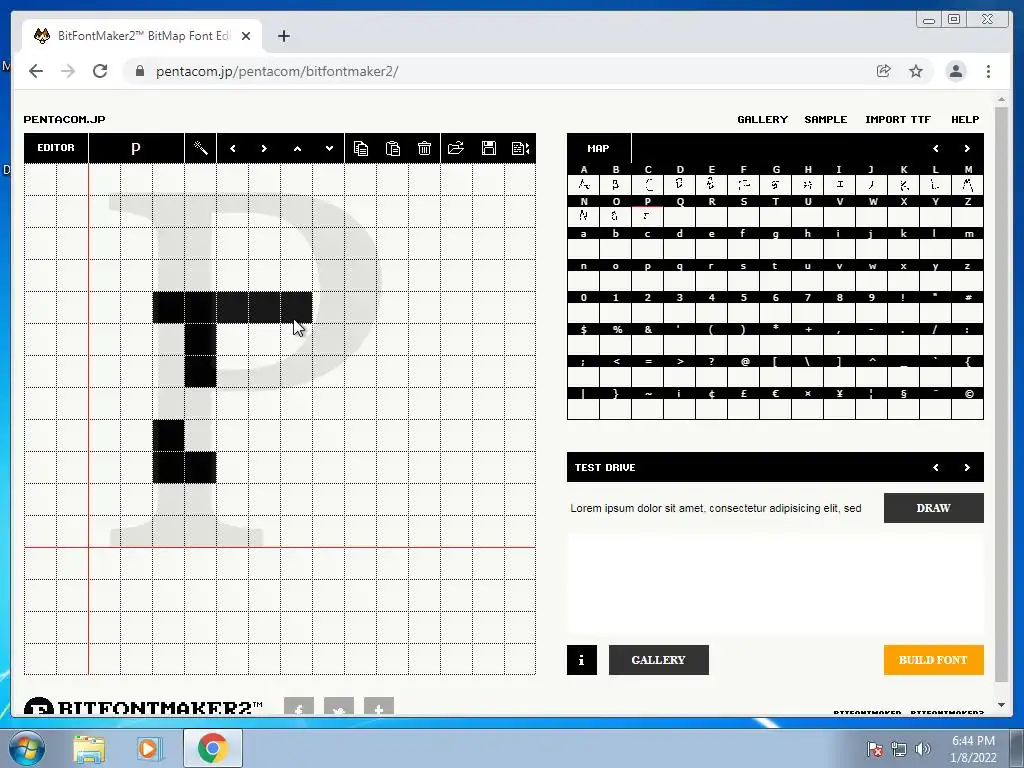Screen dimensions: 1024x768
Task: Click the DRAW button
Action: (933, 508)
